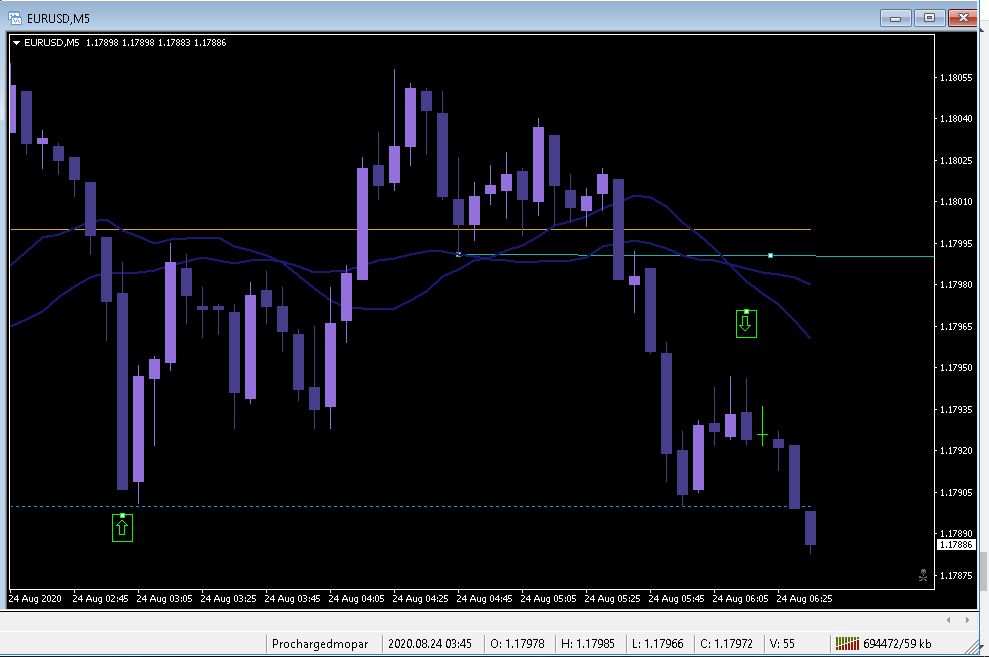Click the teal trend line's right anchor point
Screen dimensions: 989x657
pos(770,255)
